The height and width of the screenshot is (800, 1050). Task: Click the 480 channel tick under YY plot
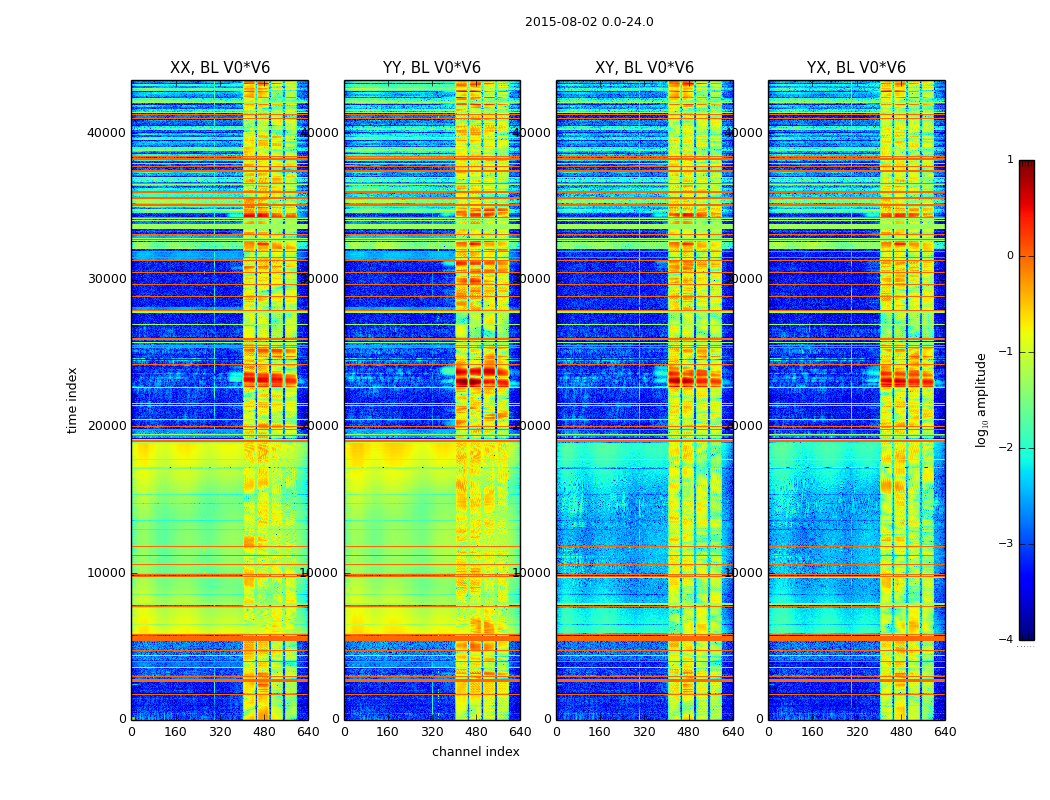476,732
